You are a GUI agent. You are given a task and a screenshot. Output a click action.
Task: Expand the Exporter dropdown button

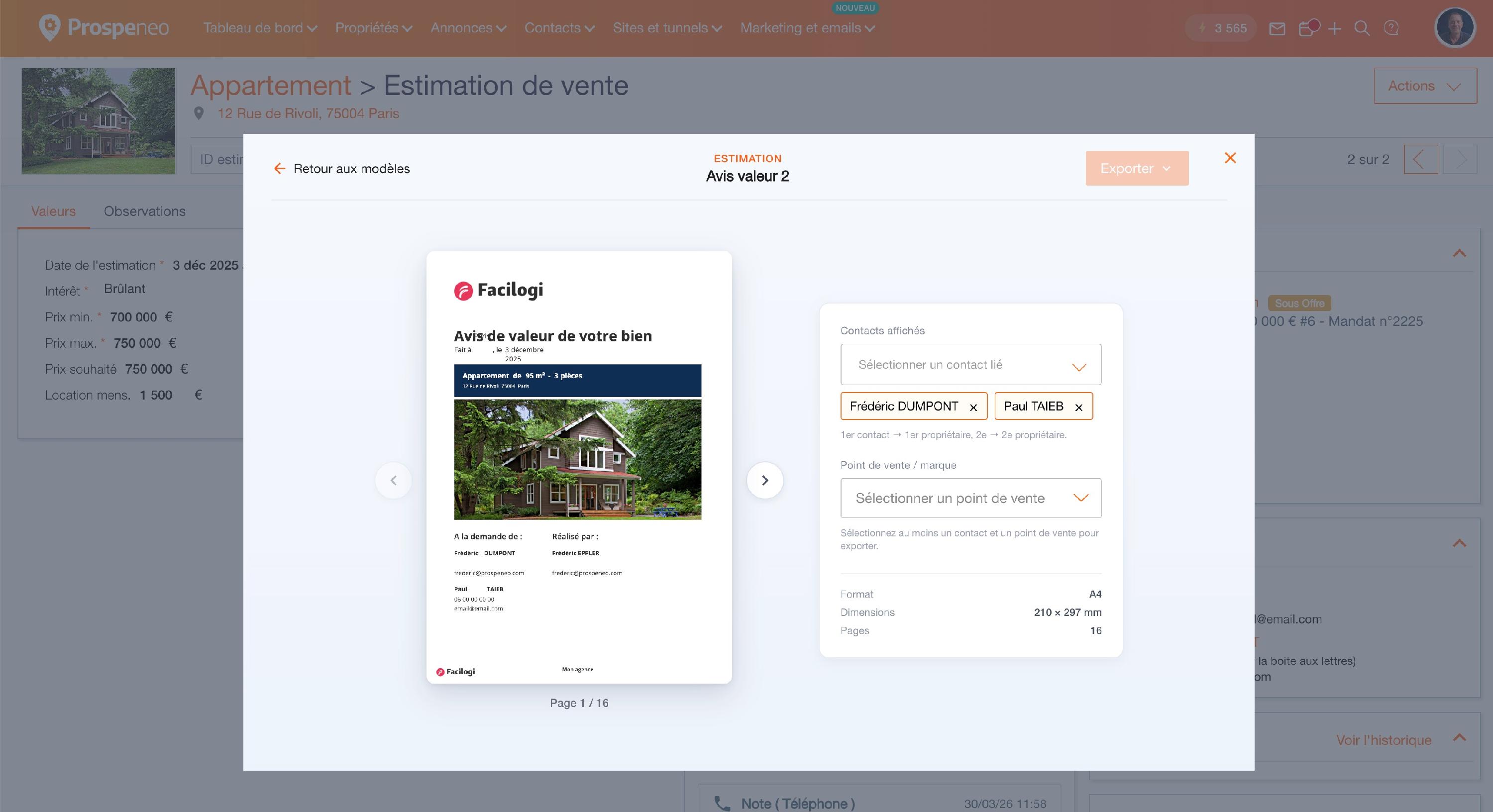[x=1137, y=169]
